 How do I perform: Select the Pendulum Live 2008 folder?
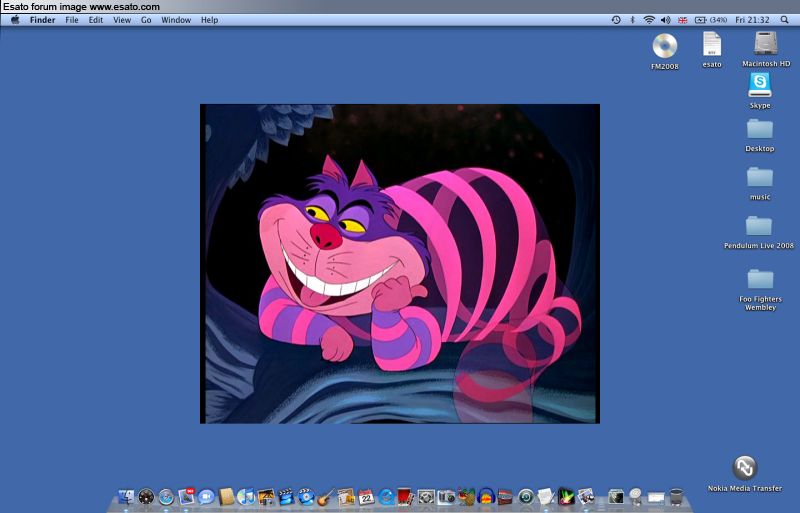coord(759,226)
